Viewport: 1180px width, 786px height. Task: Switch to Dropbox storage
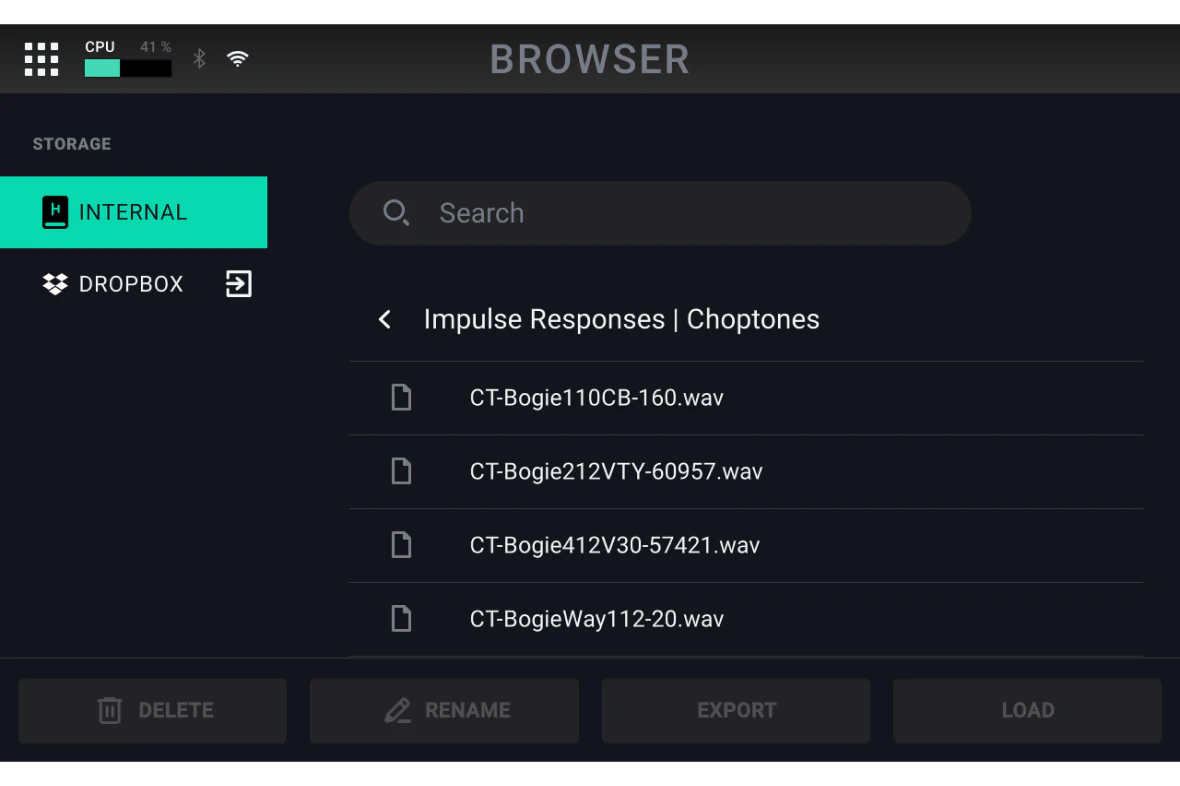[x=134, y=284]
